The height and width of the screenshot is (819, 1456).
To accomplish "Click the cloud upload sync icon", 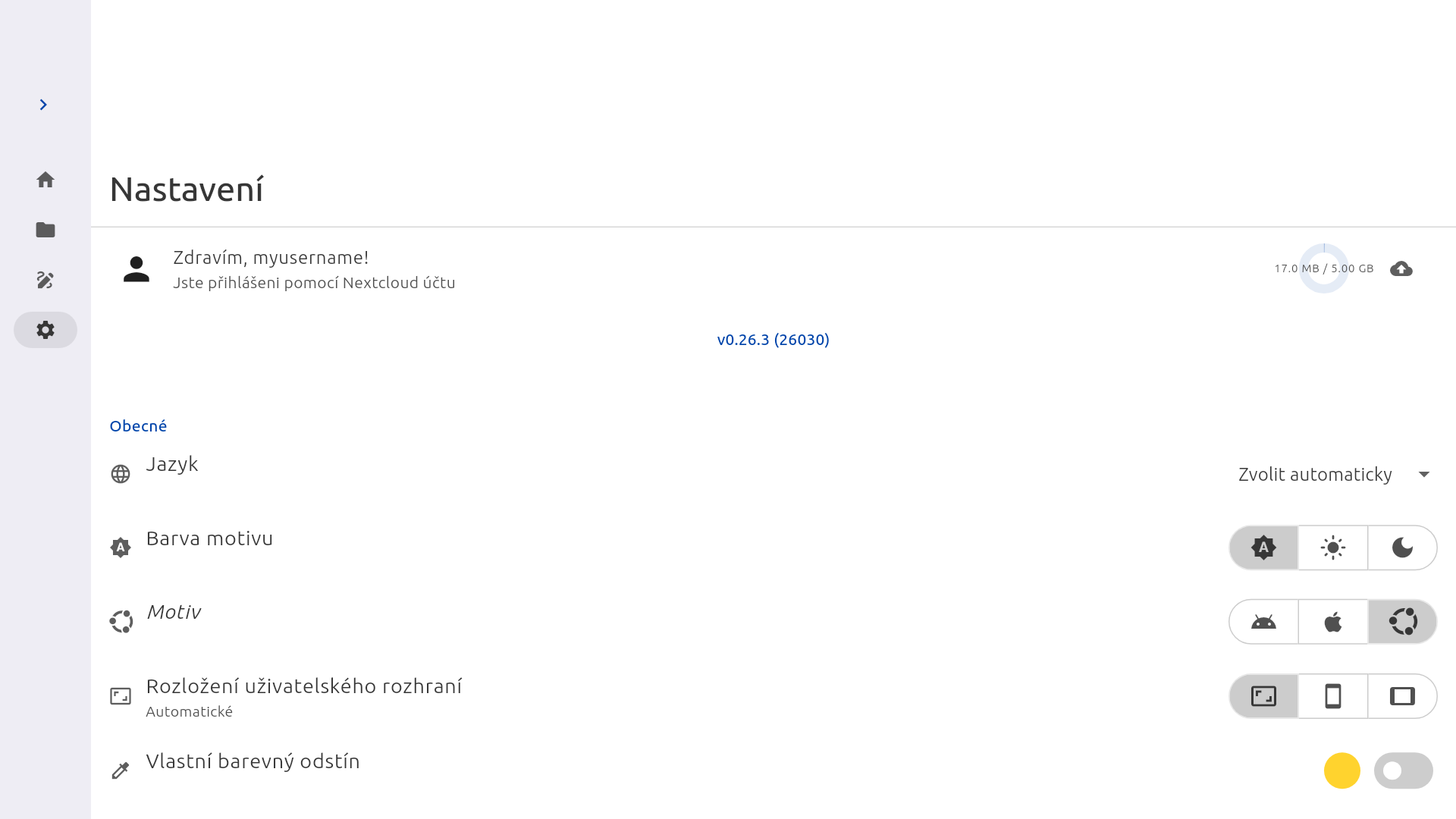I will [x=1401, y=268].
